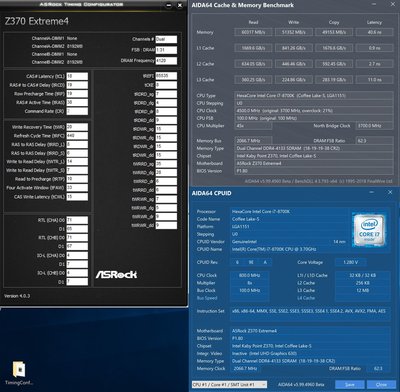The image size is (400, 392).
Task: Click the RAS to RAS Delay (tRRD_L) field
Action: (x=77, y=144)
